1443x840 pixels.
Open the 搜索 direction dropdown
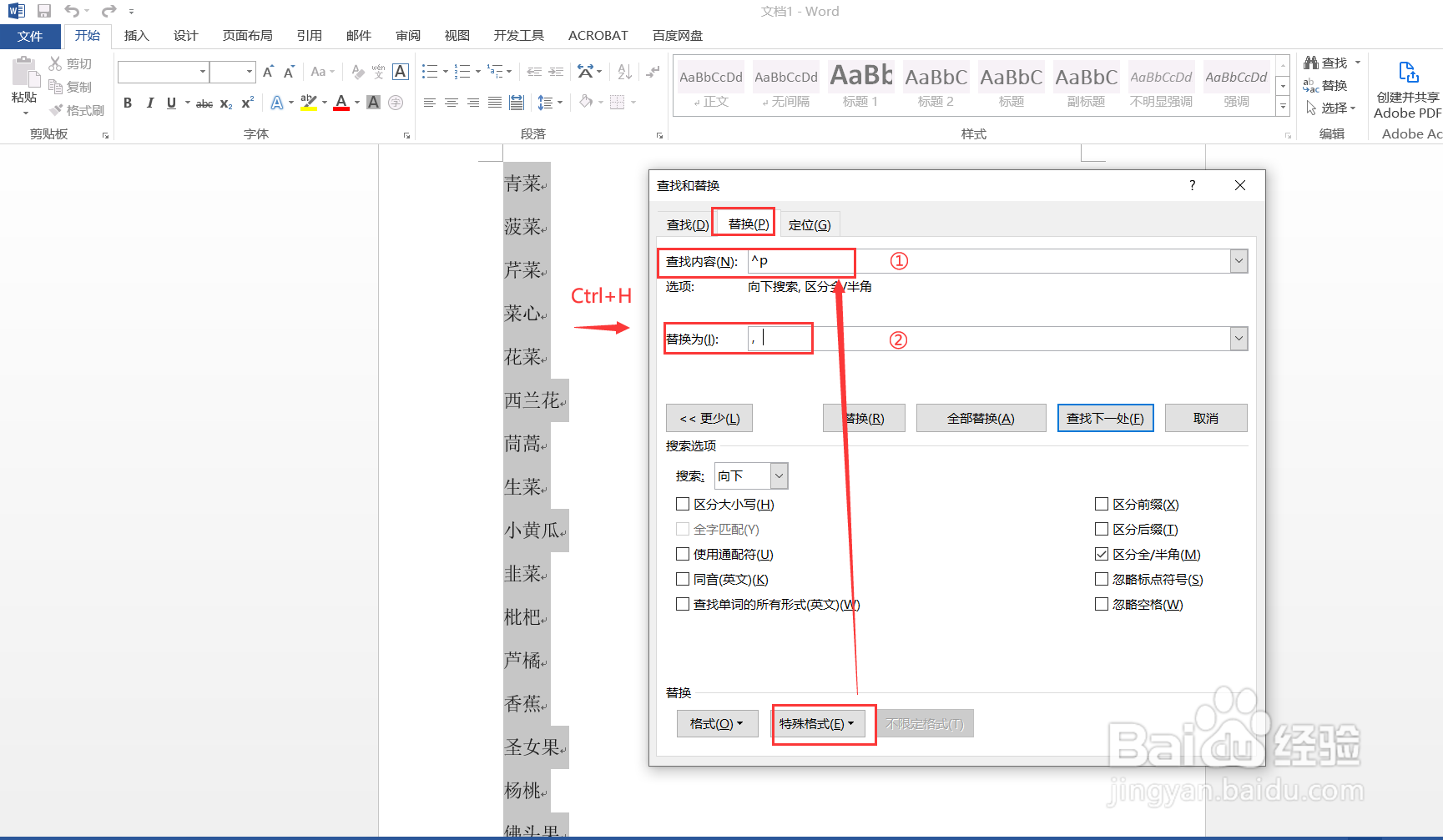click(x=778, y=475)
